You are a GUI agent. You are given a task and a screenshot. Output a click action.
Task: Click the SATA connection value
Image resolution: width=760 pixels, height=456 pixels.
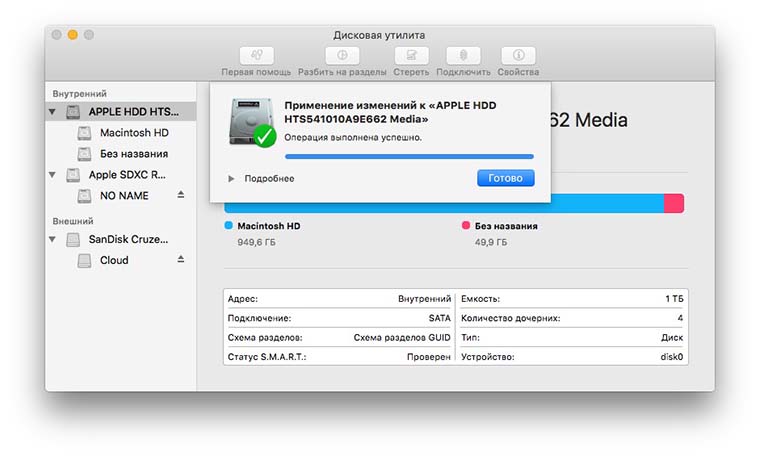(x=440, y=318)
